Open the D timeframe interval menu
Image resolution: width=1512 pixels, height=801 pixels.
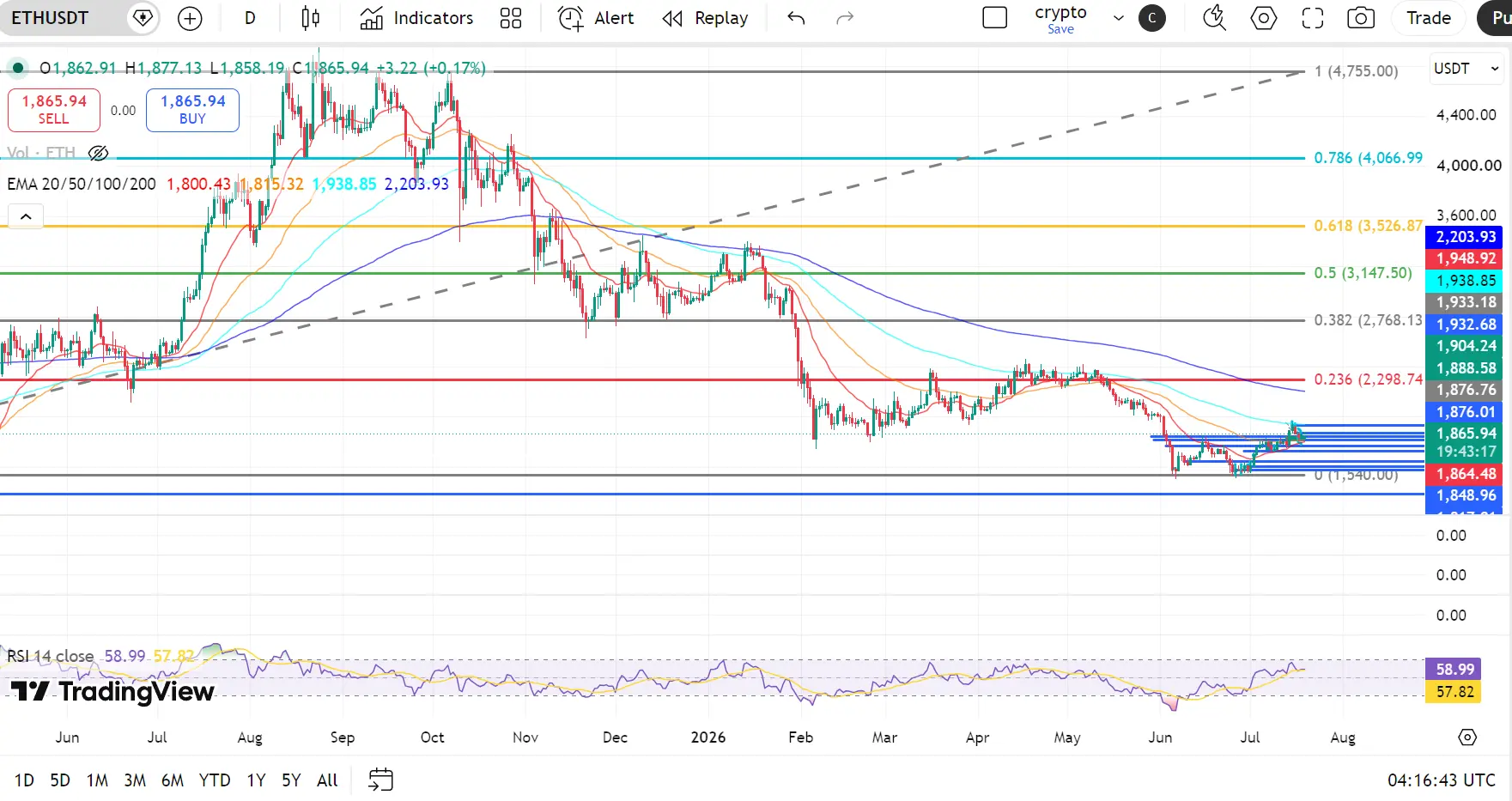[x=250, y=18]
